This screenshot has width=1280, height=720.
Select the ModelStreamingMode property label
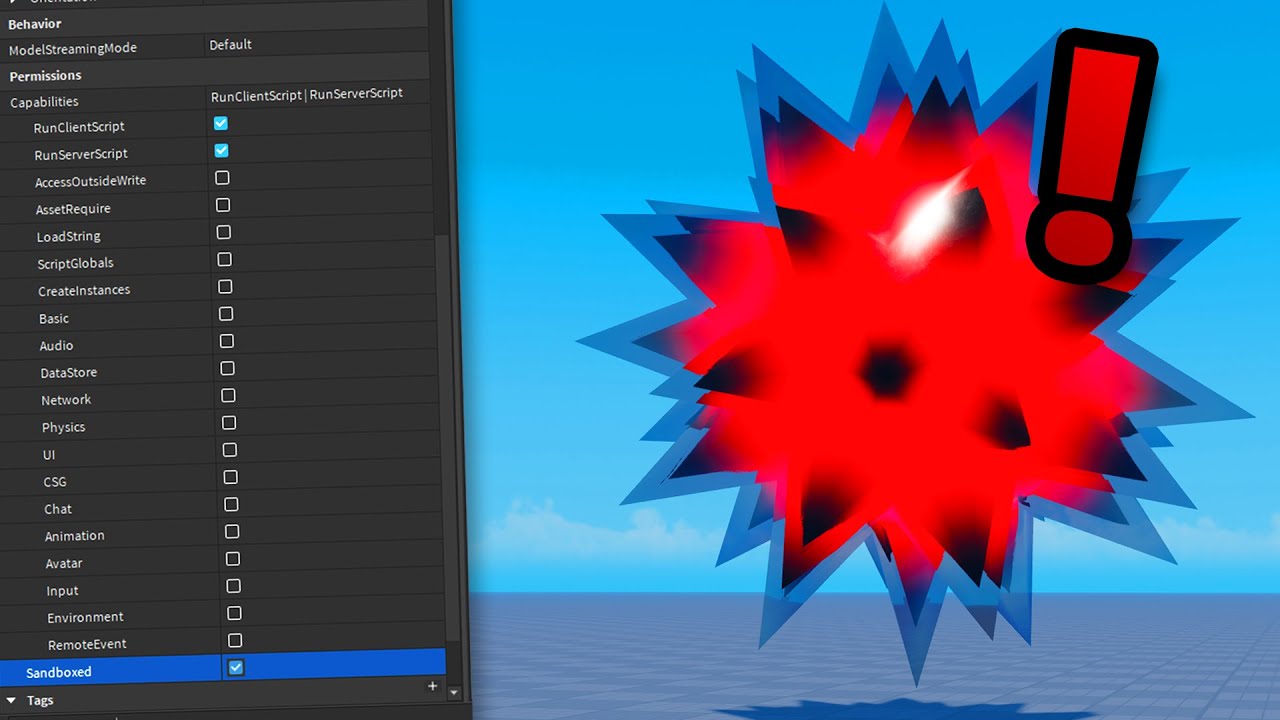click(x=73, y=49)
